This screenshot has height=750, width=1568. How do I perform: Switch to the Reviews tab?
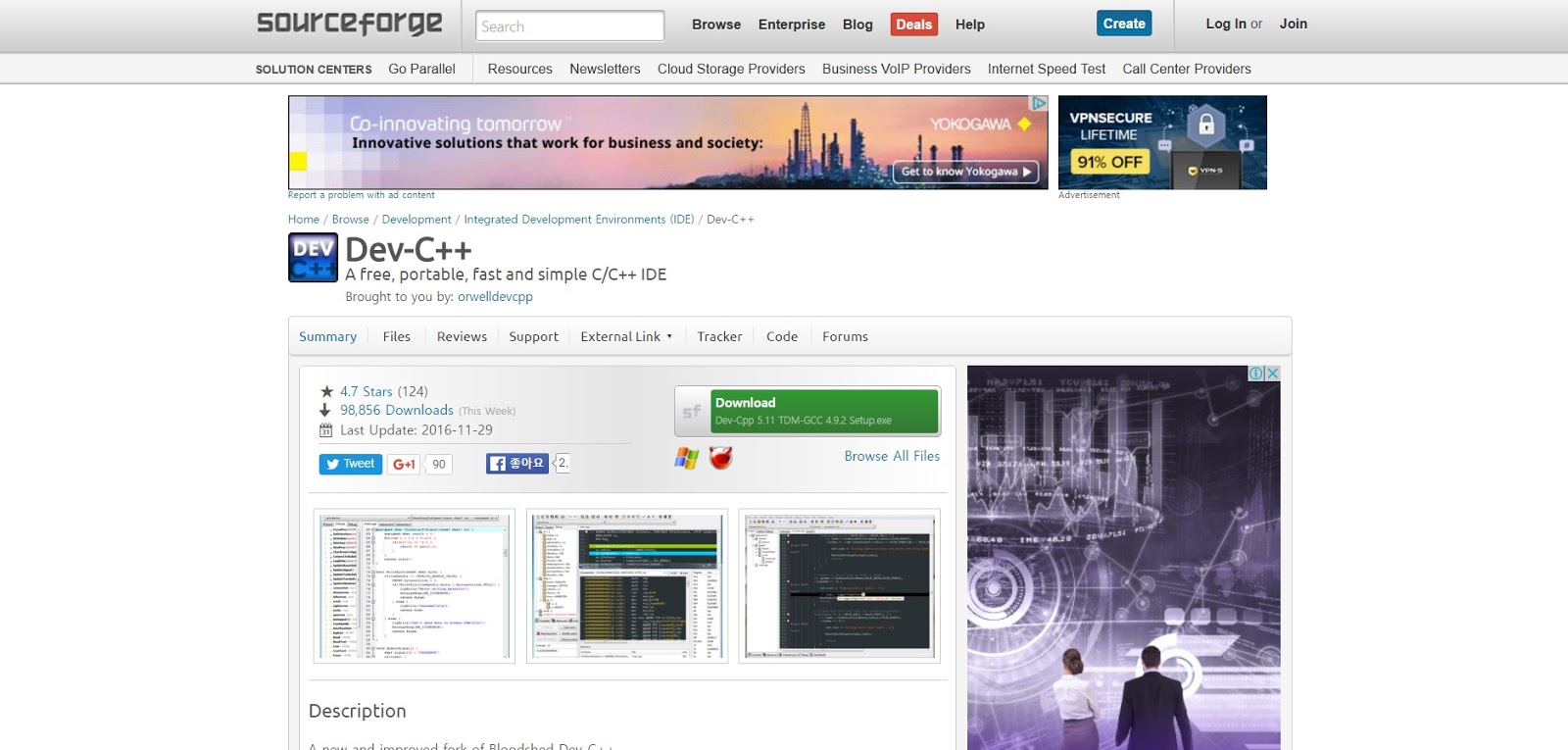point(462,336)
